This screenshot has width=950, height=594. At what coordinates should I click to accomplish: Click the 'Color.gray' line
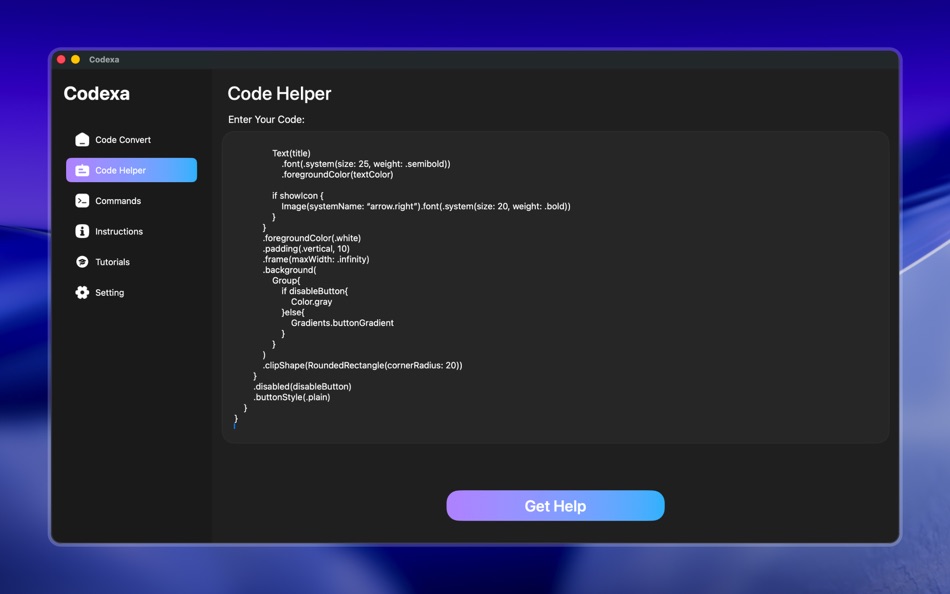311,302
